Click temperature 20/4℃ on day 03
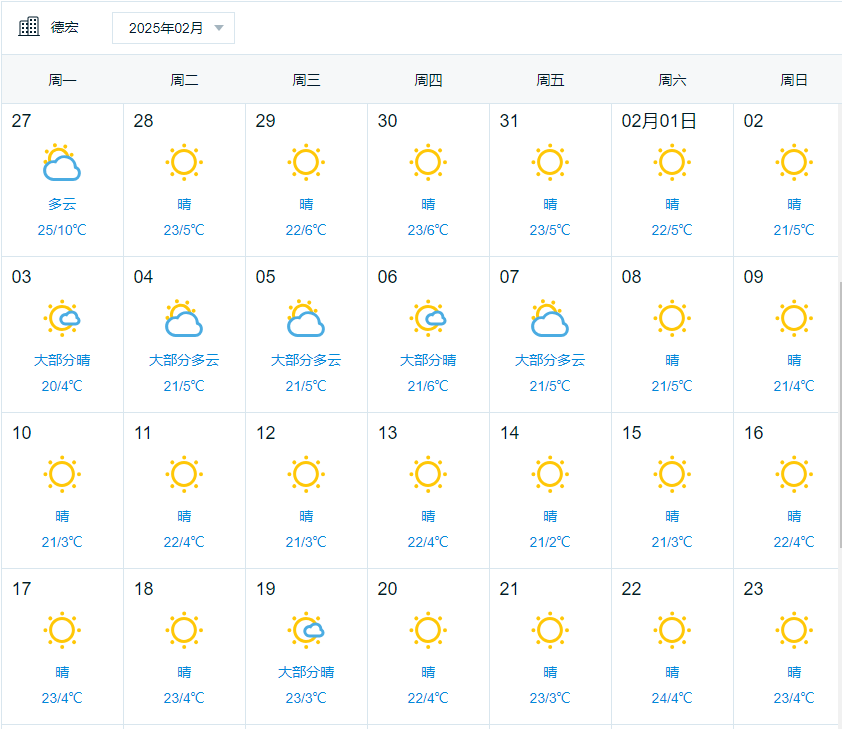842x729 pixels. click(62, 385)
